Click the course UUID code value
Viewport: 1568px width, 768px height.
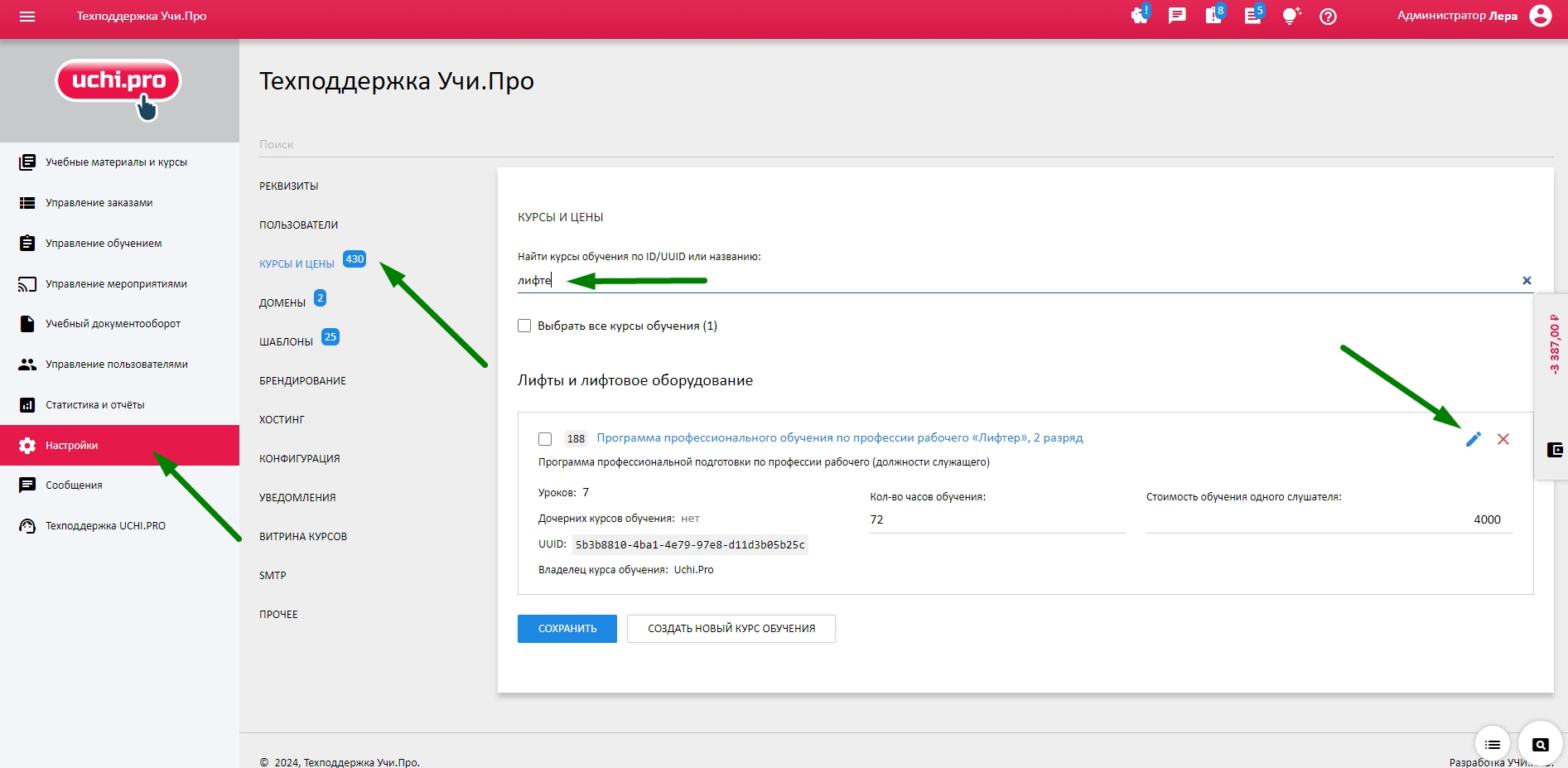click(690, 545)
